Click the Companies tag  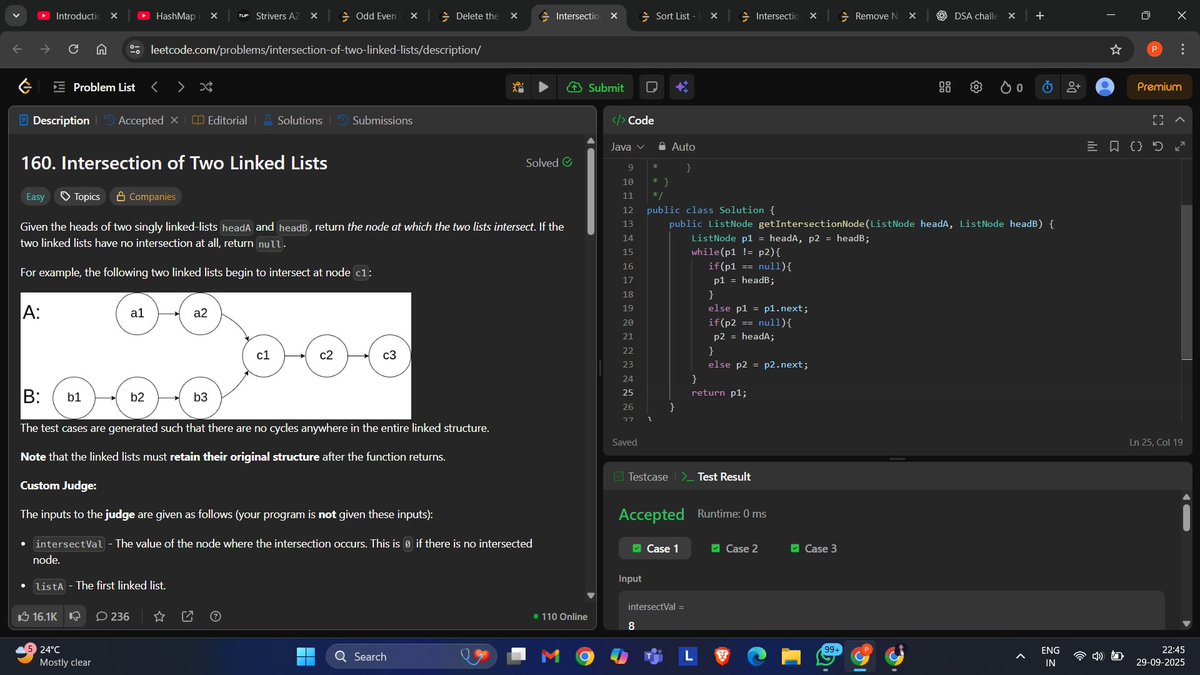click(x=146, y=196)
